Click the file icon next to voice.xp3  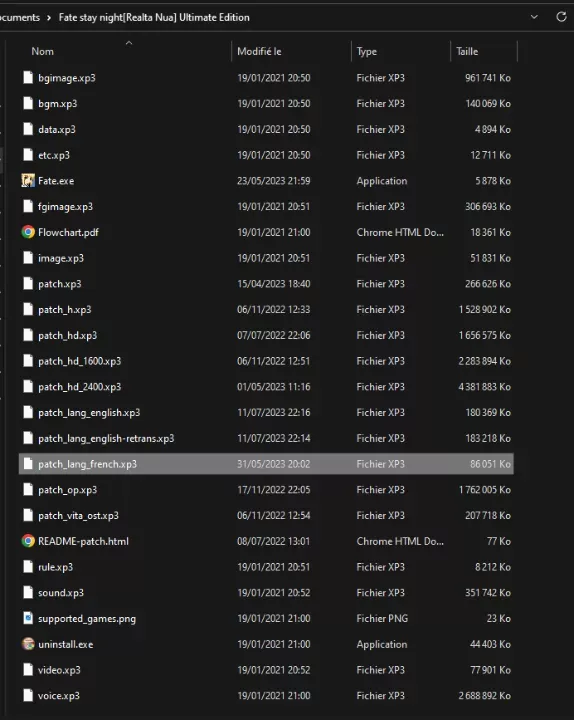coord(28,696)
